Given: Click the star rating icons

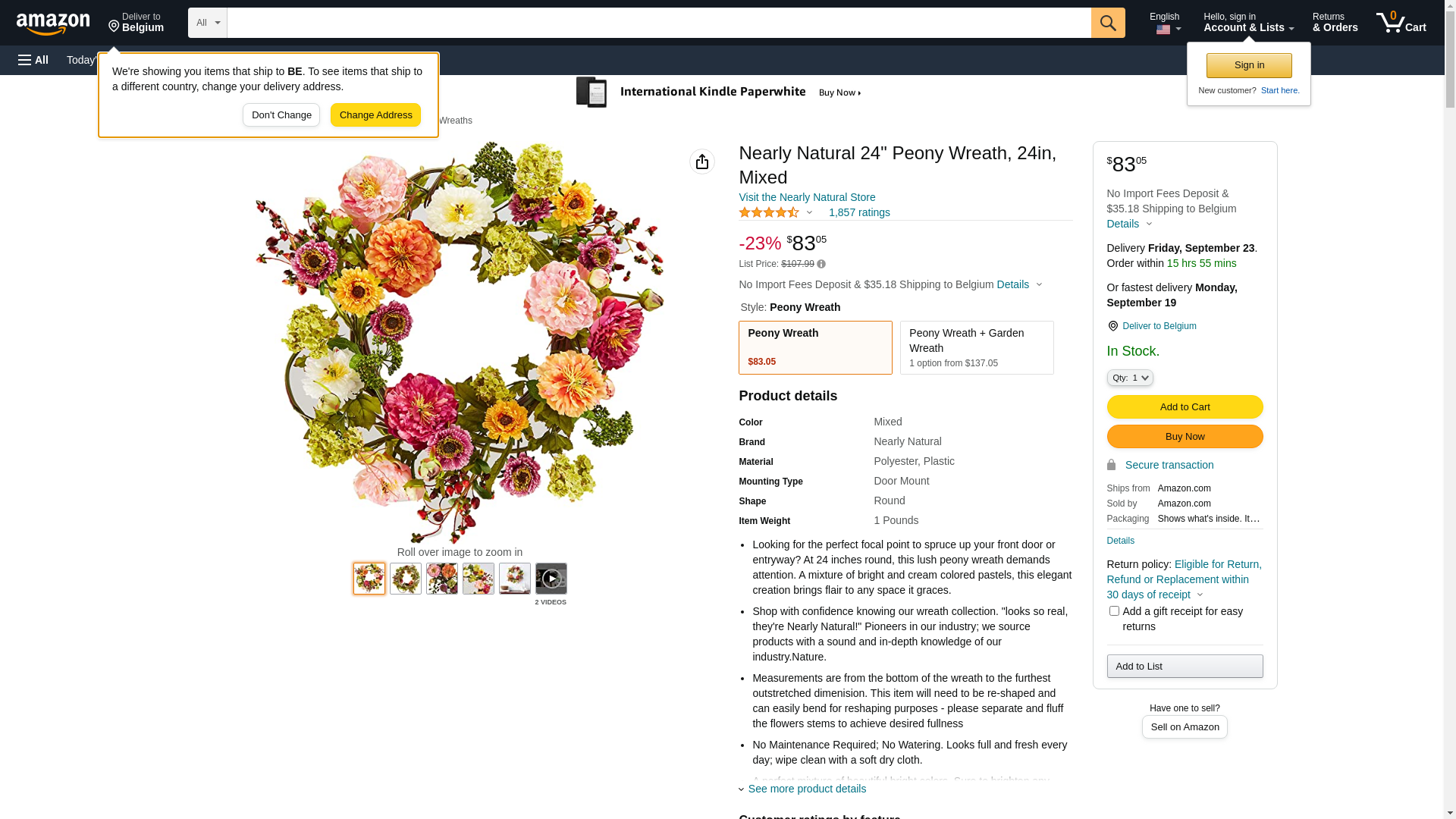Looking at the screenshot, I should tap(768, 213).
